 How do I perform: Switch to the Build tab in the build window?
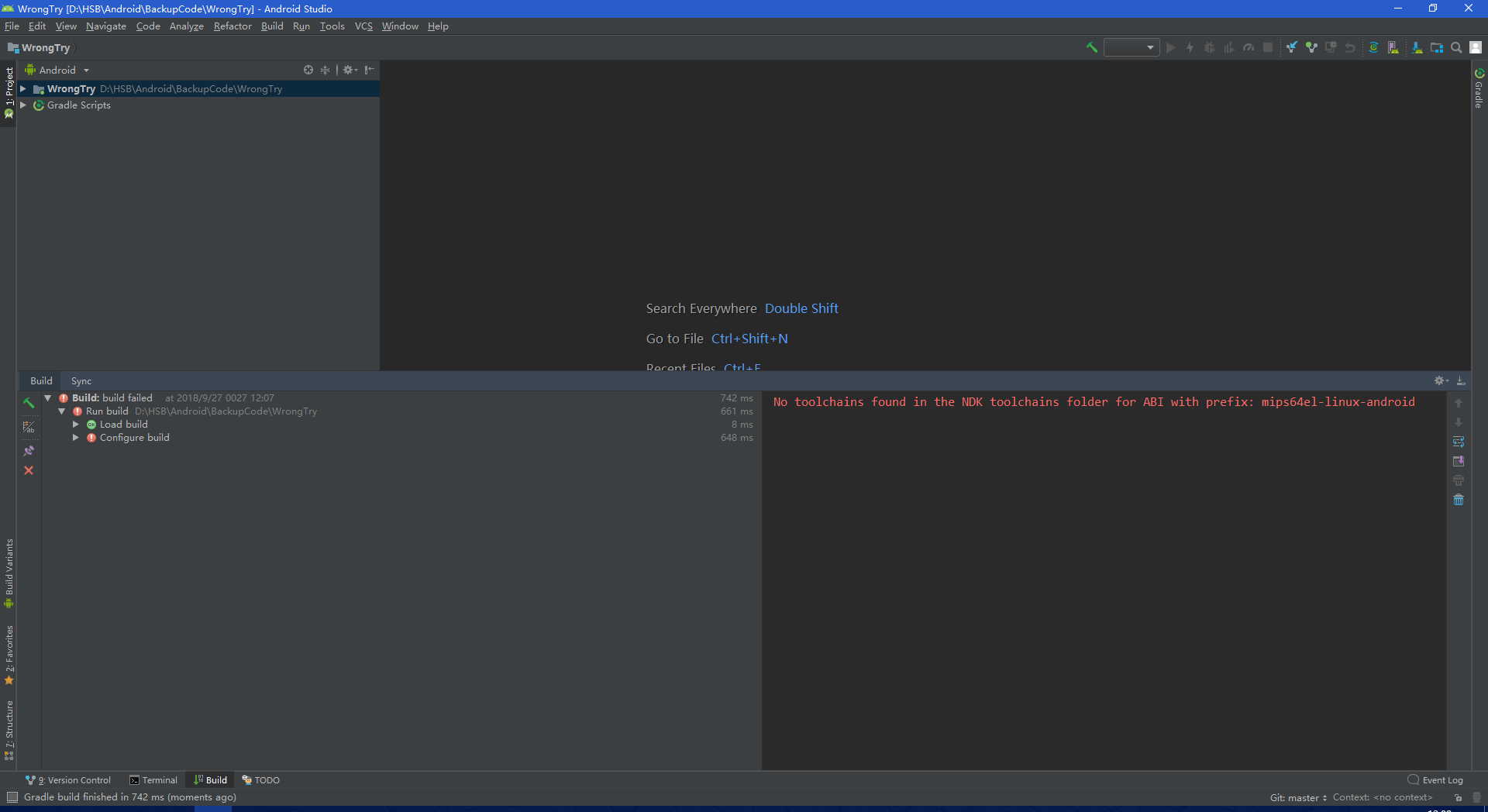point(41,380)
